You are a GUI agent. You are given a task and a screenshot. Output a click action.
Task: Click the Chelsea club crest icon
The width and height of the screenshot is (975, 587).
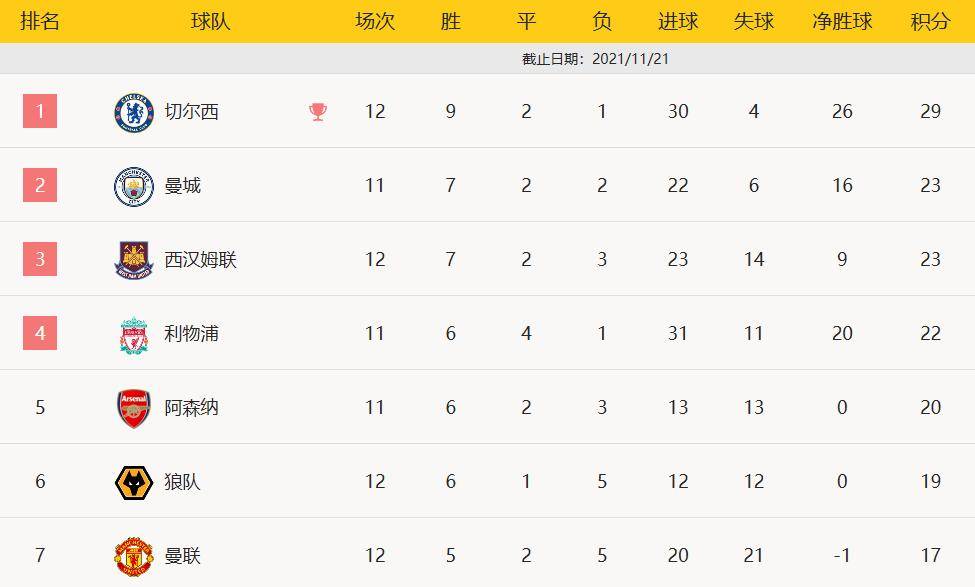(x=133, y=111)
